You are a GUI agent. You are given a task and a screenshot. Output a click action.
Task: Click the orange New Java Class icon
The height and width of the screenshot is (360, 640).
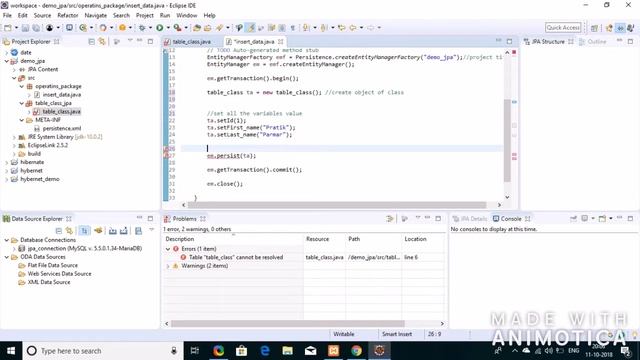[x=122, y=28]
